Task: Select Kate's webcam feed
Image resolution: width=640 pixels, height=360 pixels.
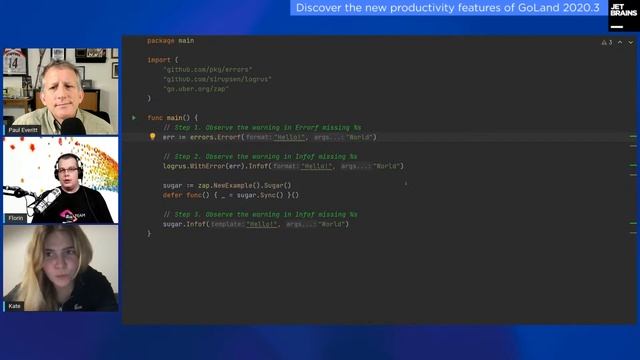Action: (x=61, y=268)
